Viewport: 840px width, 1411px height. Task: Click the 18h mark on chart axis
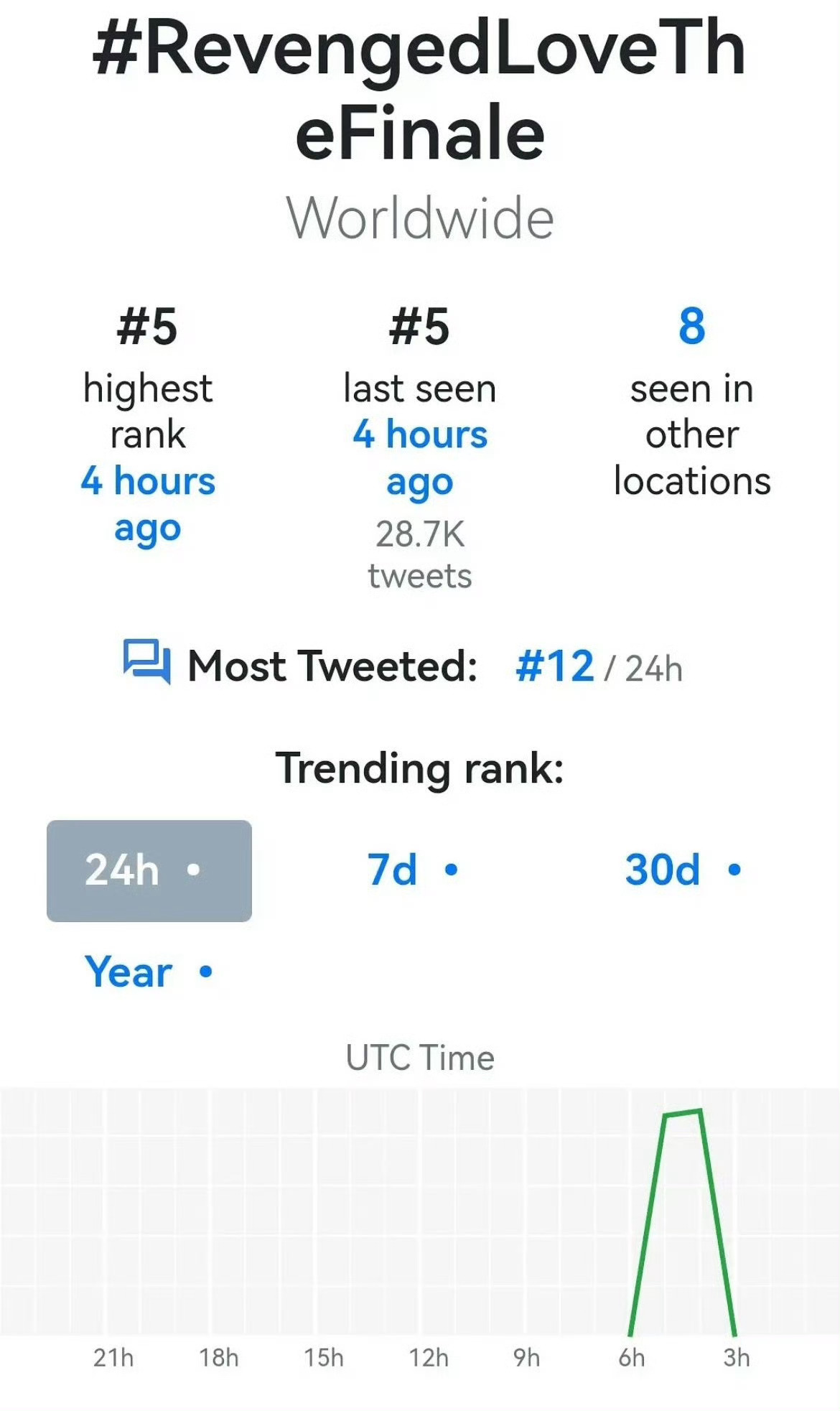pos(219,1358)
